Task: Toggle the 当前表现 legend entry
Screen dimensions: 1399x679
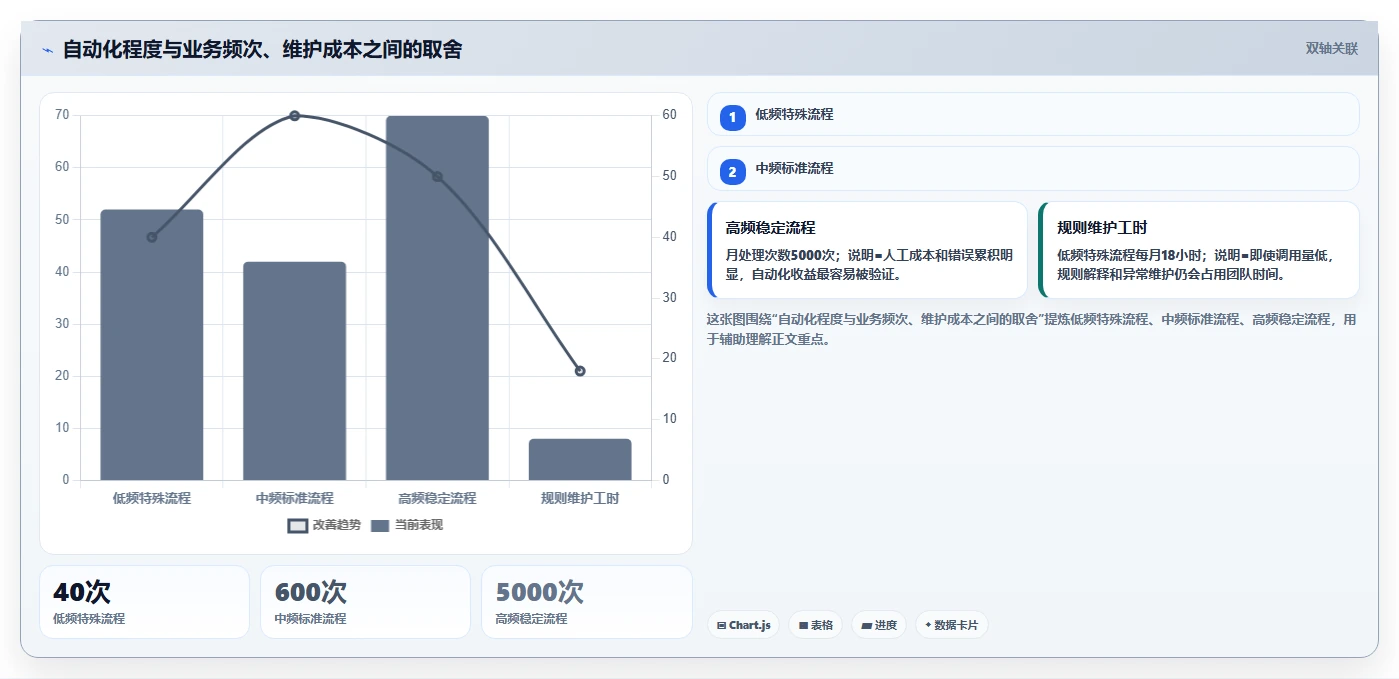Action: coord(407,525)
